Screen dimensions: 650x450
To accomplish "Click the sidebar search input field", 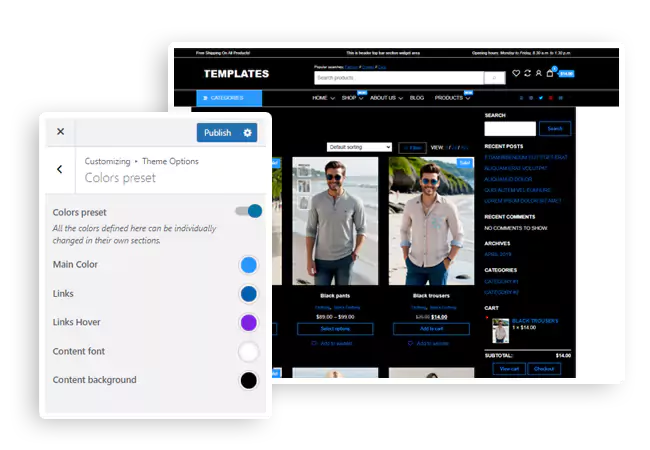I will (510, 128).
